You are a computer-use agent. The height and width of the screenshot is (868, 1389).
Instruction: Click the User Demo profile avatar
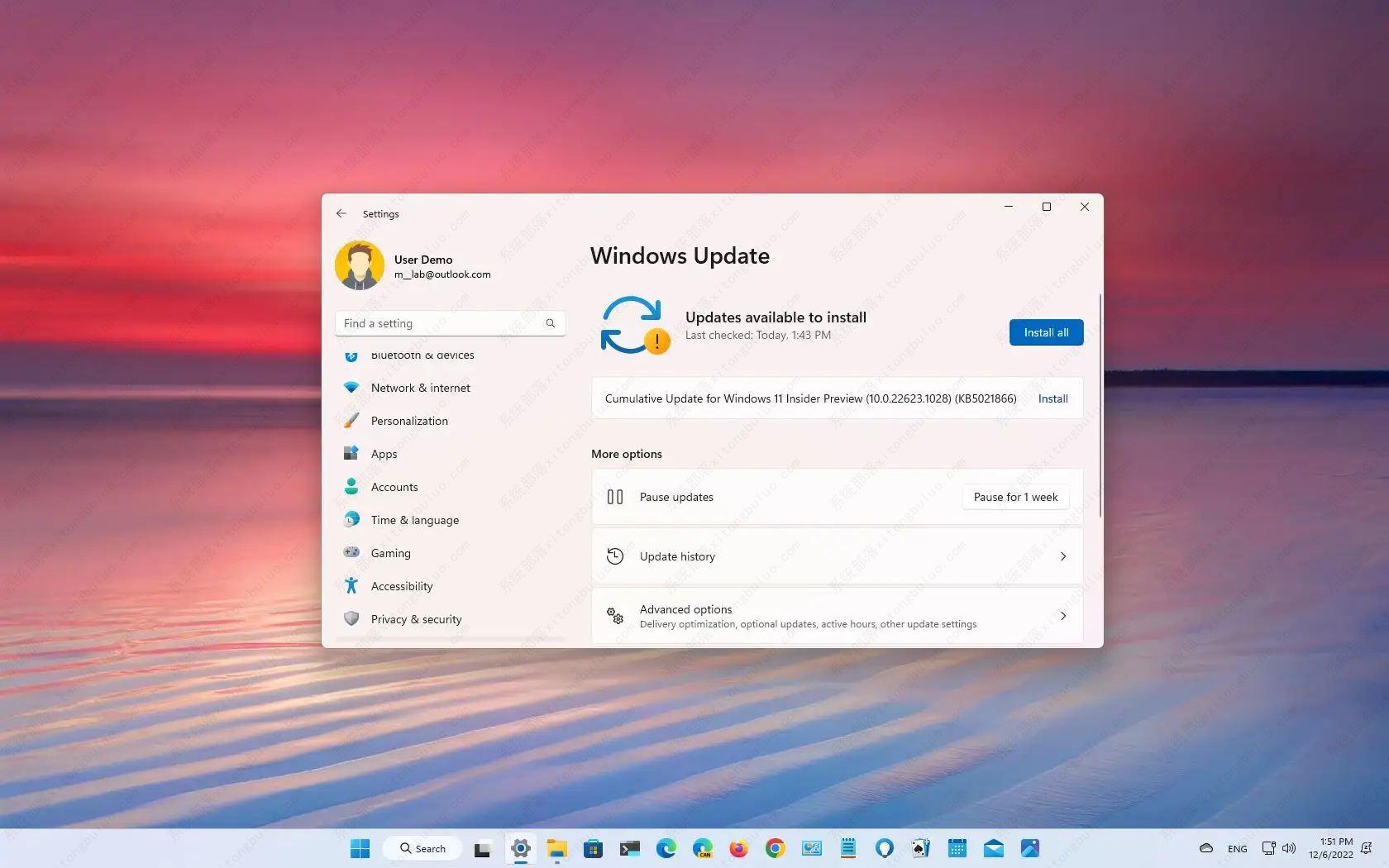pos(360,265)
